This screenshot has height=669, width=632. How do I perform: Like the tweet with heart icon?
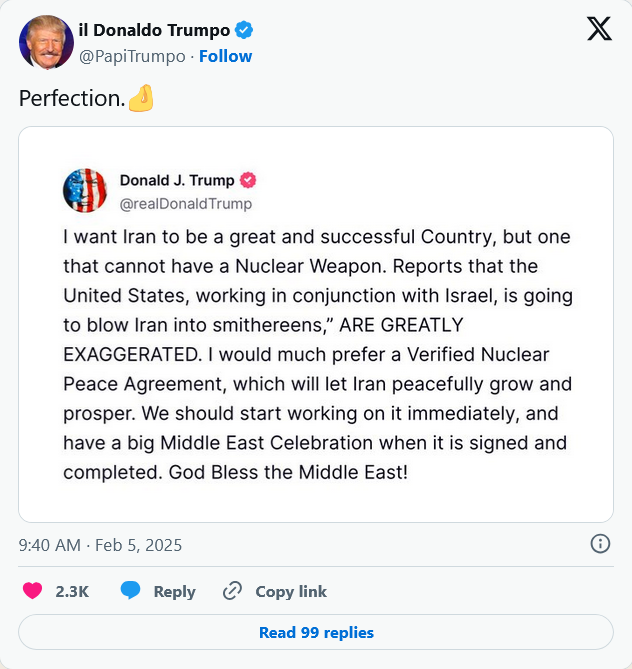32,591
